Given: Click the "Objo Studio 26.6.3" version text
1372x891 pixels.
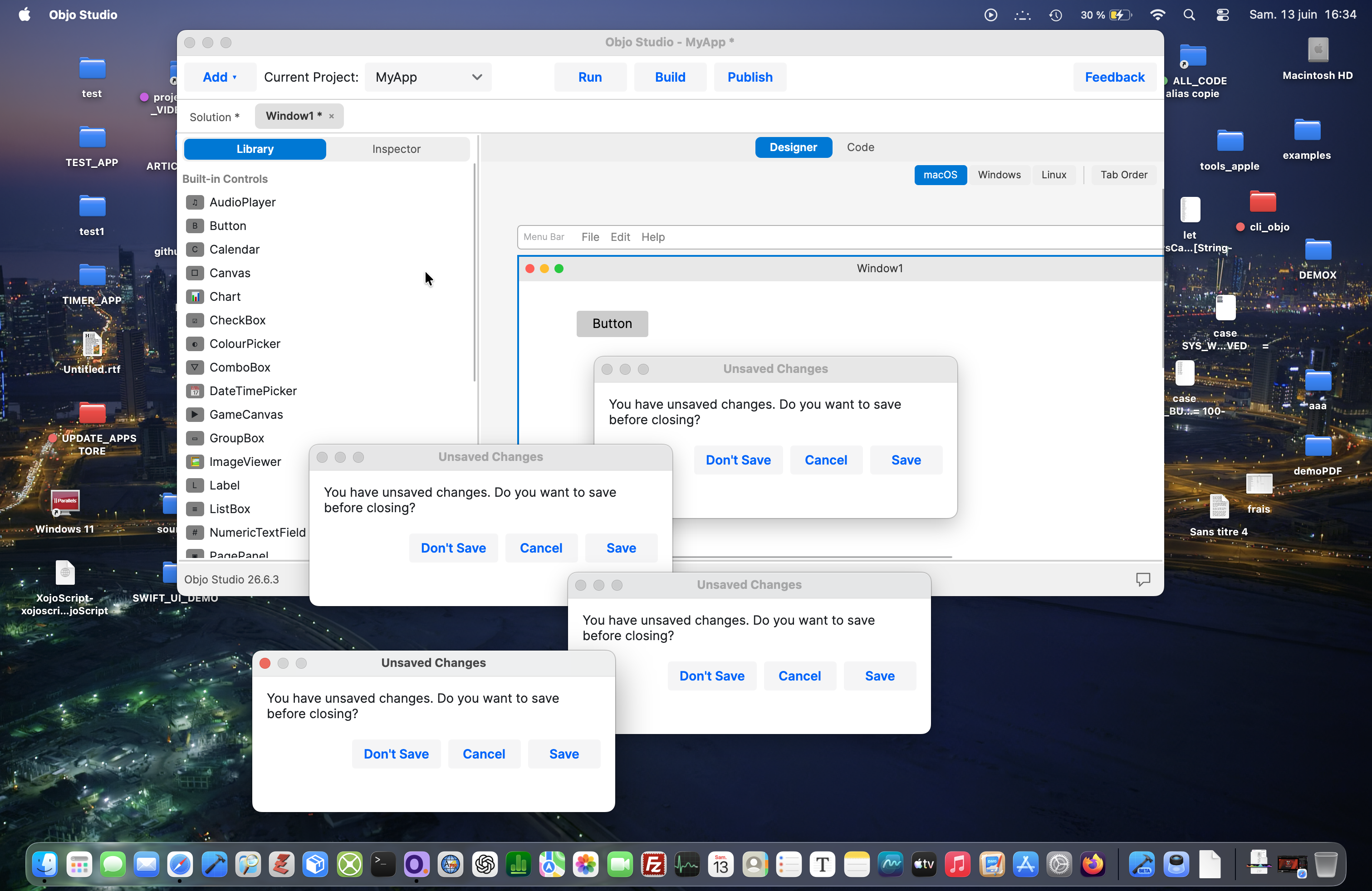Looking at the screenshot, I should 231,580.
